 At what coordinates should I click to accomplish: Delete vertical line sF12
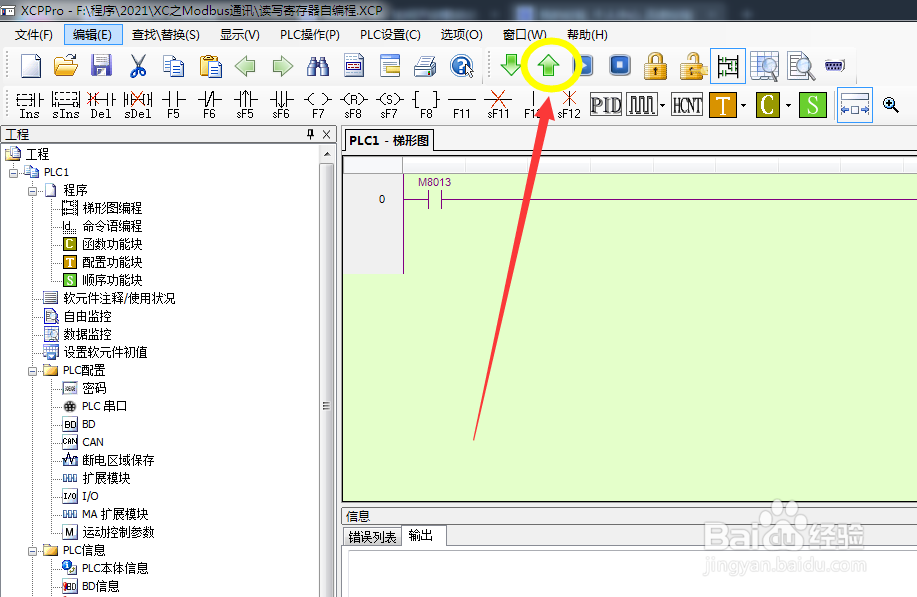click(569, 105)
